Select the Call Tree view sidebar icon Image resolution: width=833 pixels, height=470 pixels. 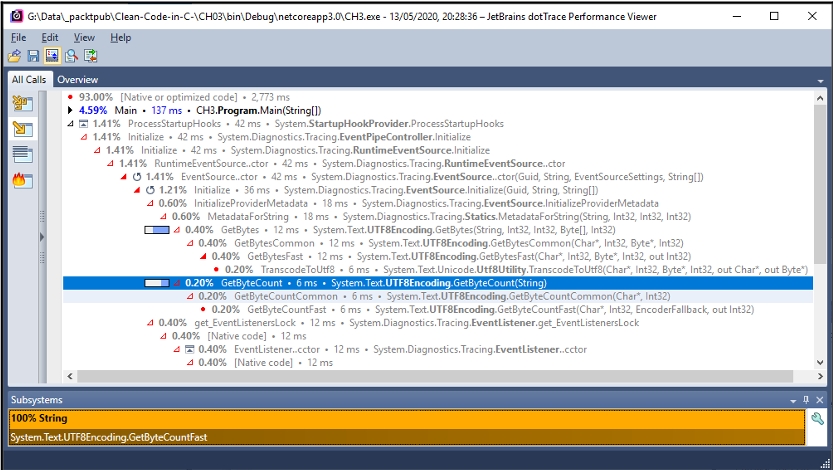pos(22,129)
